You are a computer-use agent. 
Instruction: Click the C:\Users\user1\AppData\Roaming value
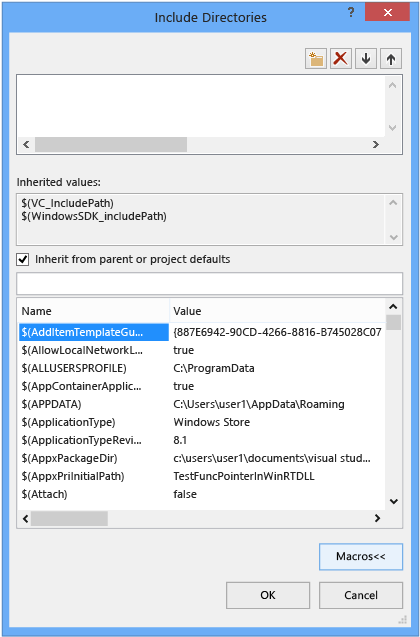pos(259,404)
